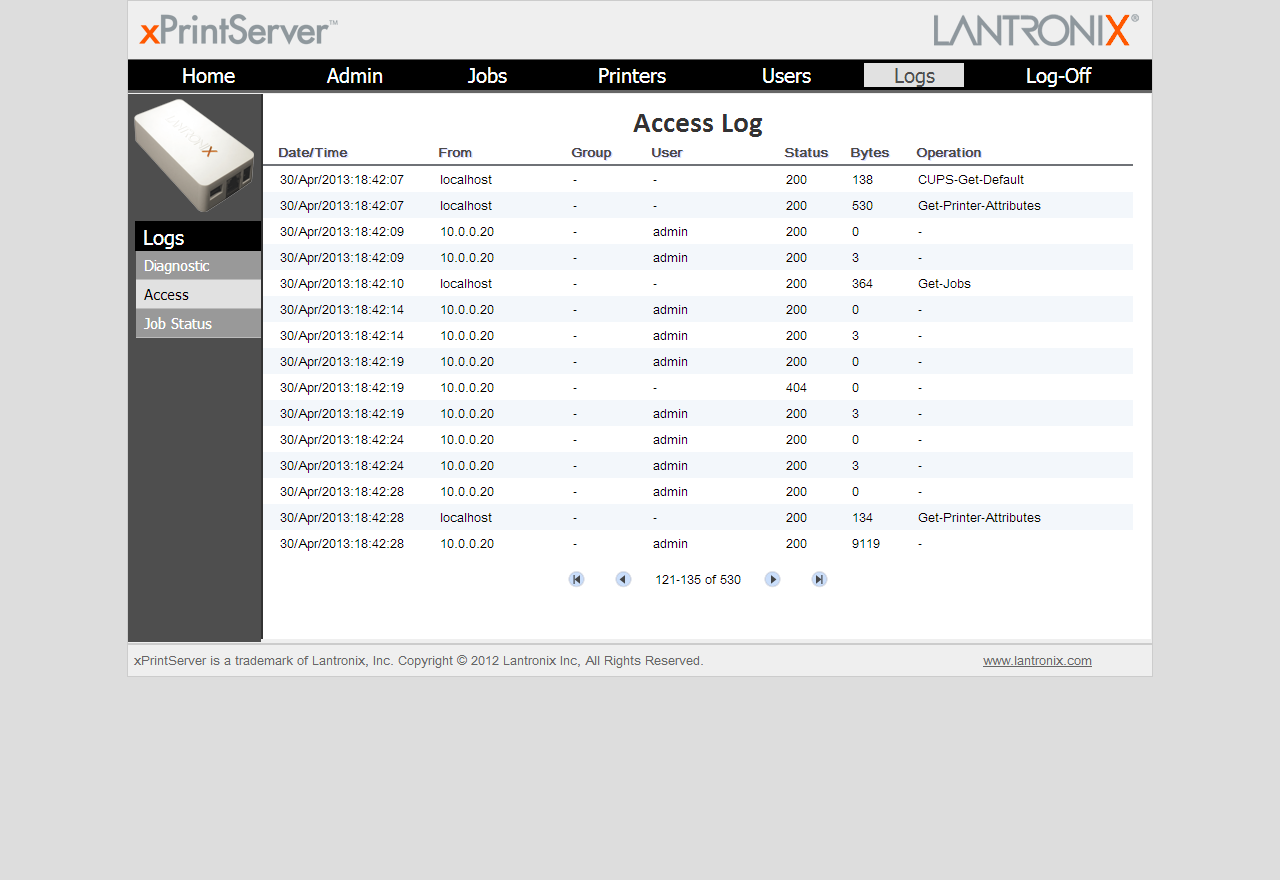Viewport: 1280px width, 880px height.
Task: Click the 530 bytes value
Action: [x=862, y=206]
